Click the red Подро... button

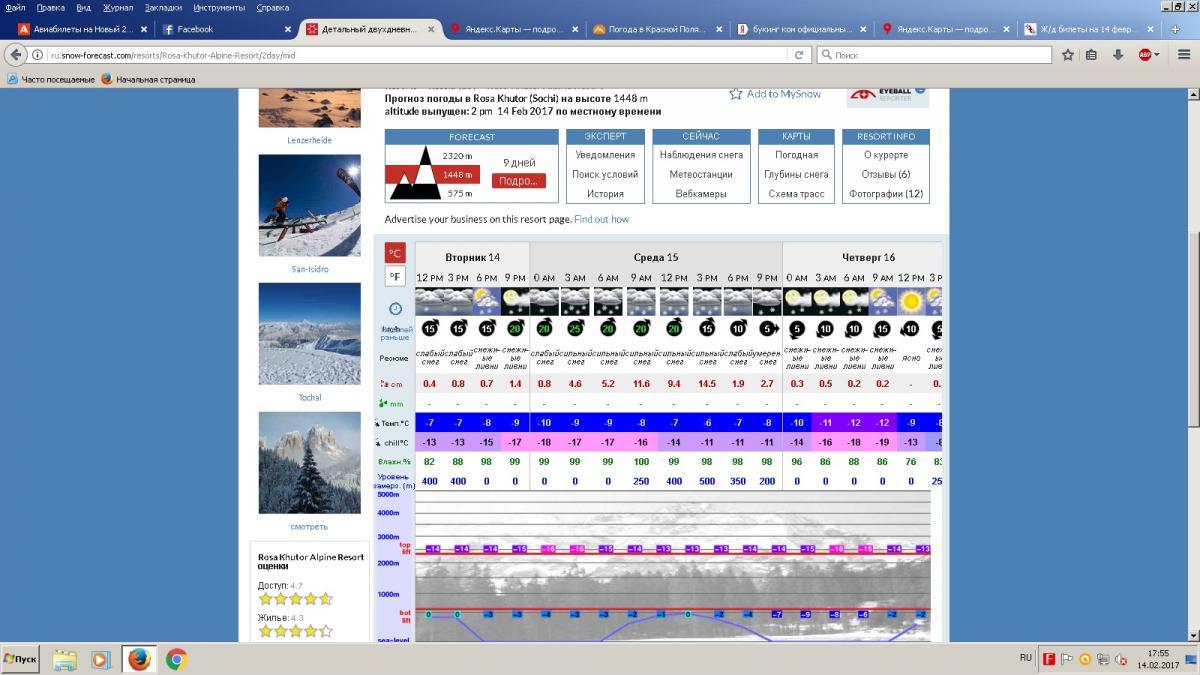pyautogui.click(x=519, y=181)
